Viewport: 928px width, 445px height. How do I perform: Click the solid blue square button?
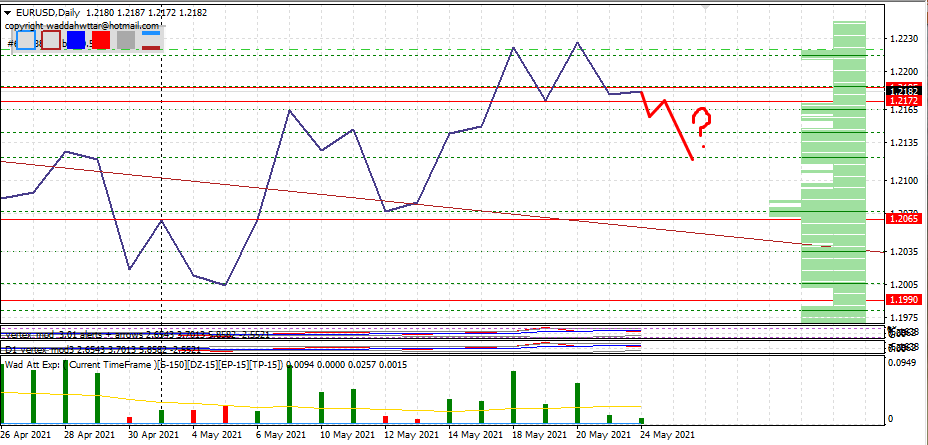tap(76, 41)
